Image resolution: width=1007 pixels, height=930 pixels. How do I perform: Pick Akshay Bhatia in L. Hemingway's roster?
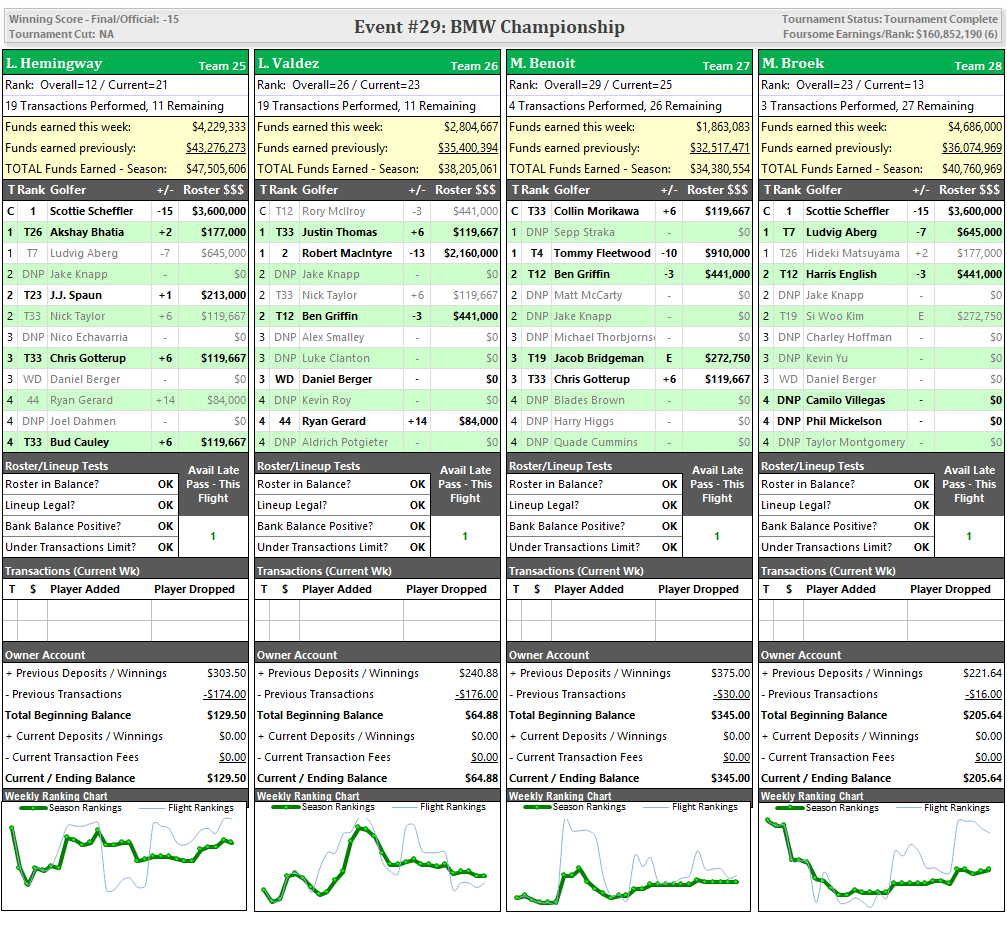[87, 233]
